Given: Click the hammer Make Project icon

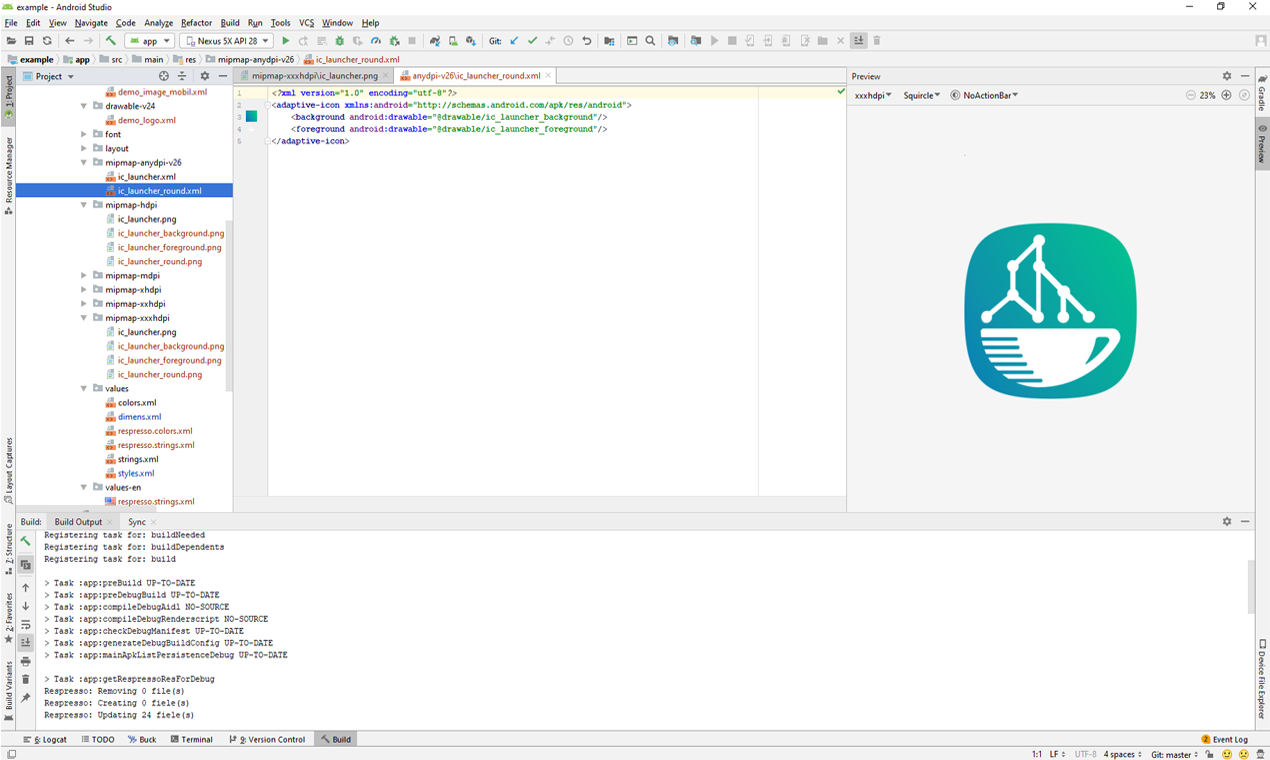Looking at the screenshot, I should click(x=110, y=41).
